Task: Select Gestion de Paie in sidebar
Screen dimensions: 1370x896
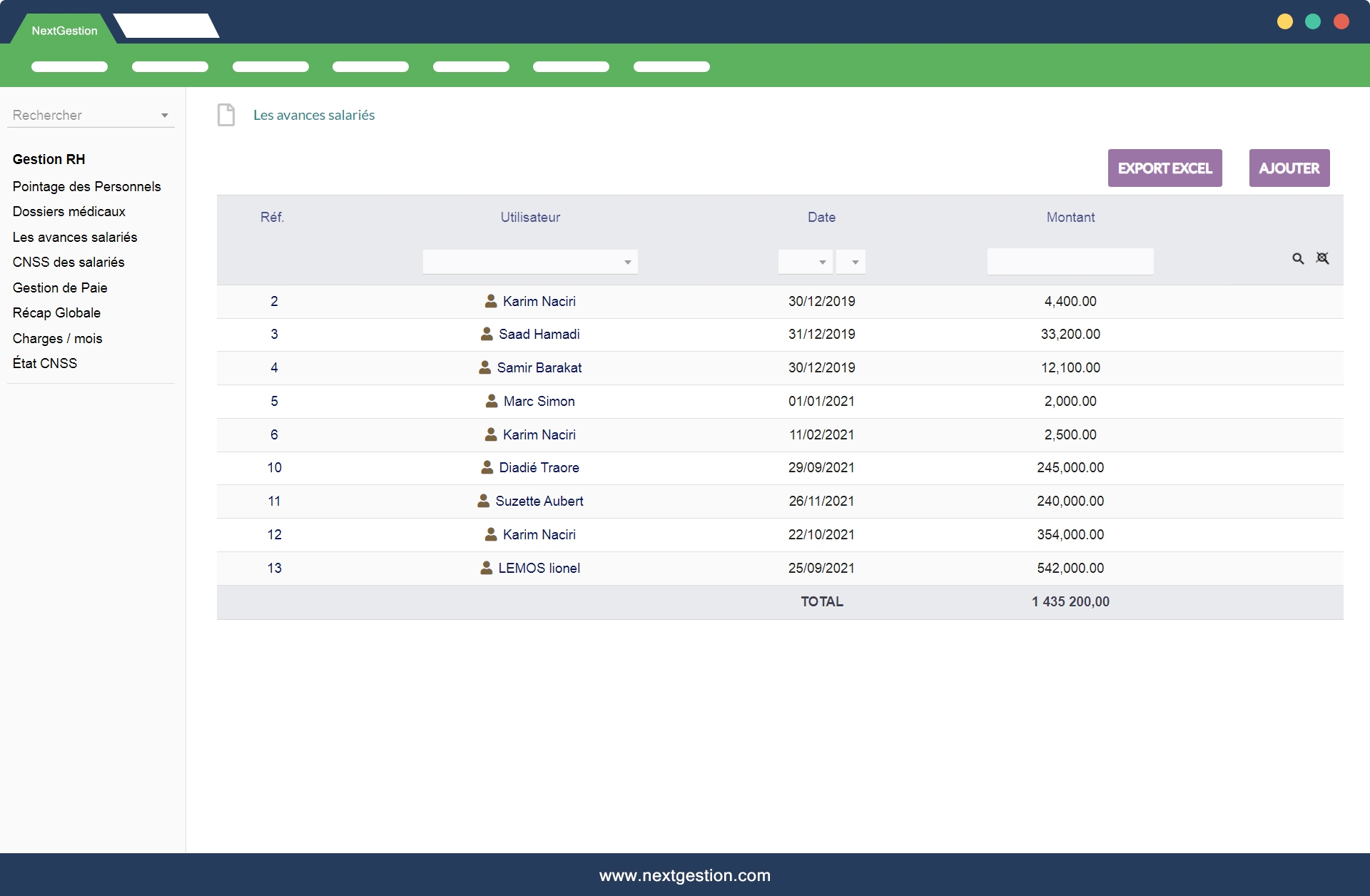Action: click(x=60, y=287)
